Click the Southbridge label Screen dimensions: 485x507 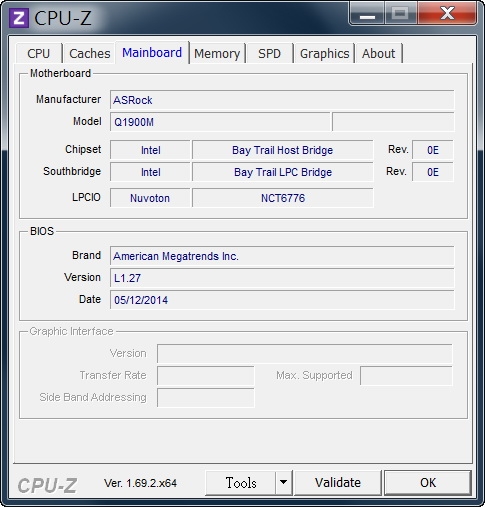point(72,171)
